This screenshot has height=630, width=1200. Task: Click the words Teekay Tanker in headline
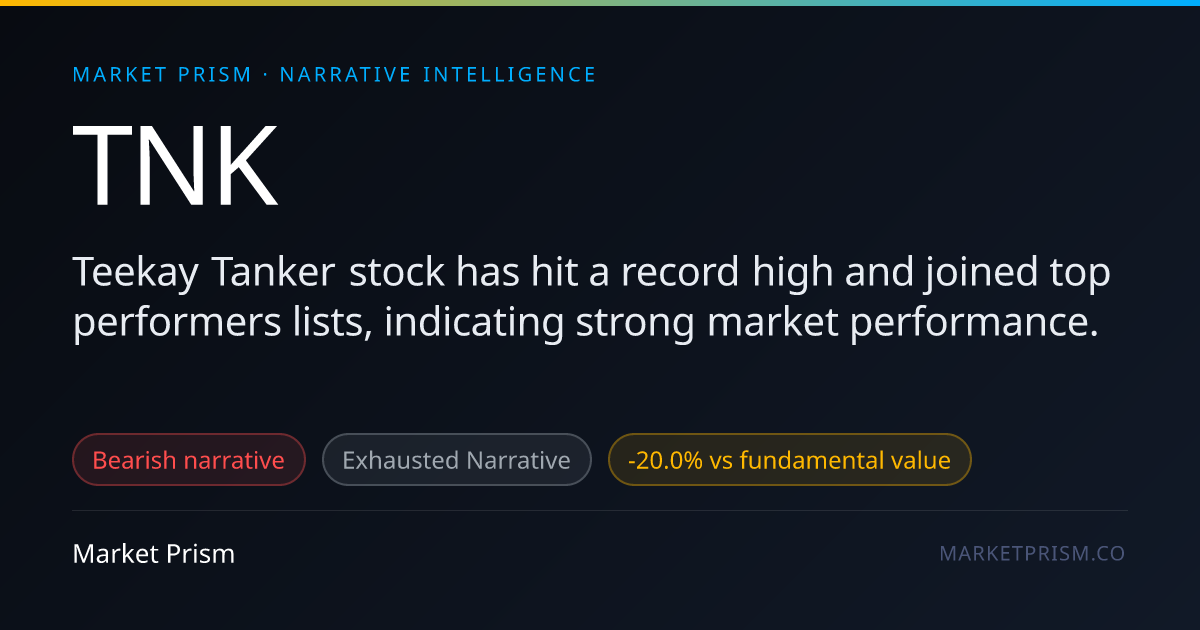(204, 272)
